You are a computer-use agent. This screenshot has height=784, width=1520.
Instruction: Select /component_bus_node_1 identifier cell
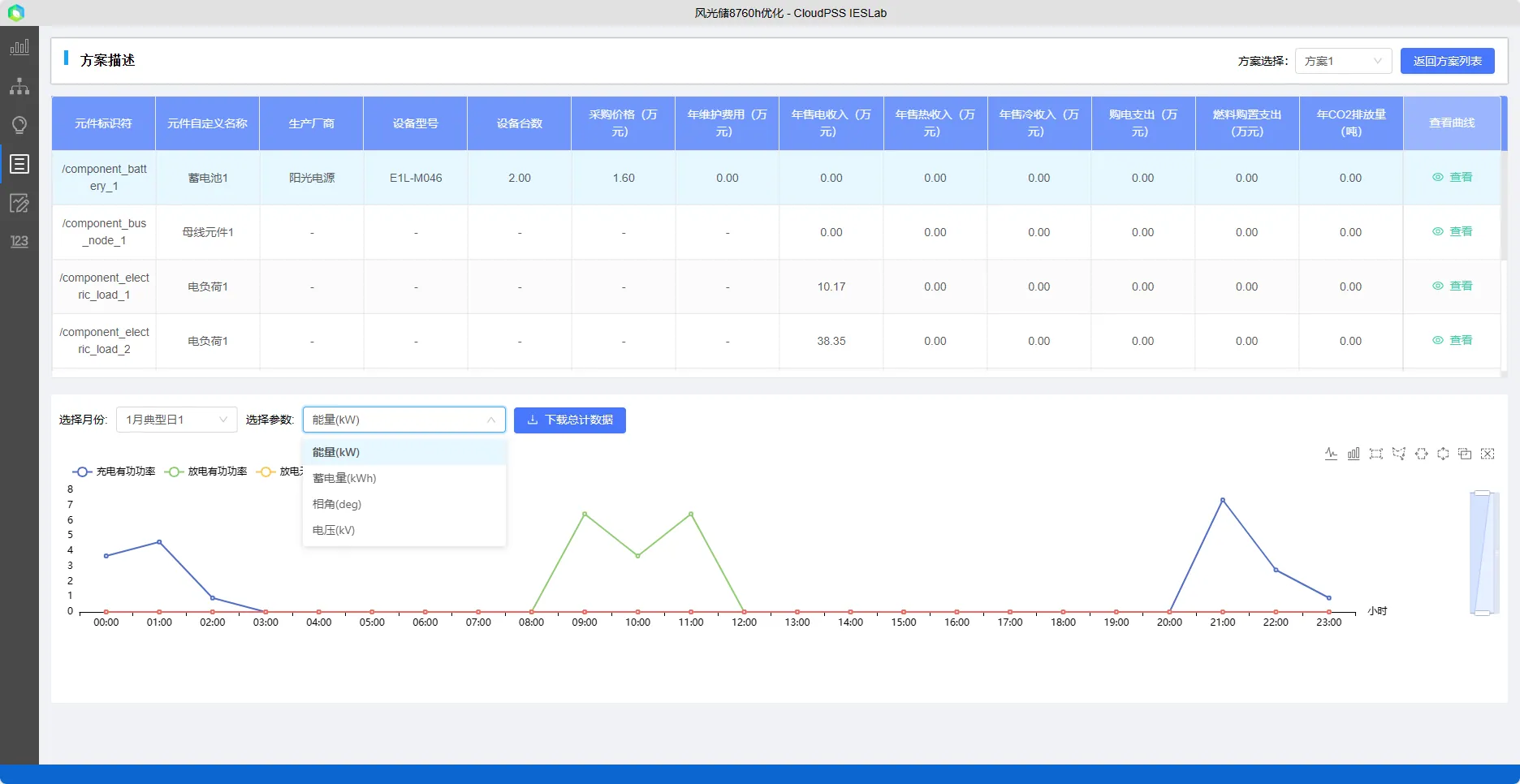click(104, 232)
